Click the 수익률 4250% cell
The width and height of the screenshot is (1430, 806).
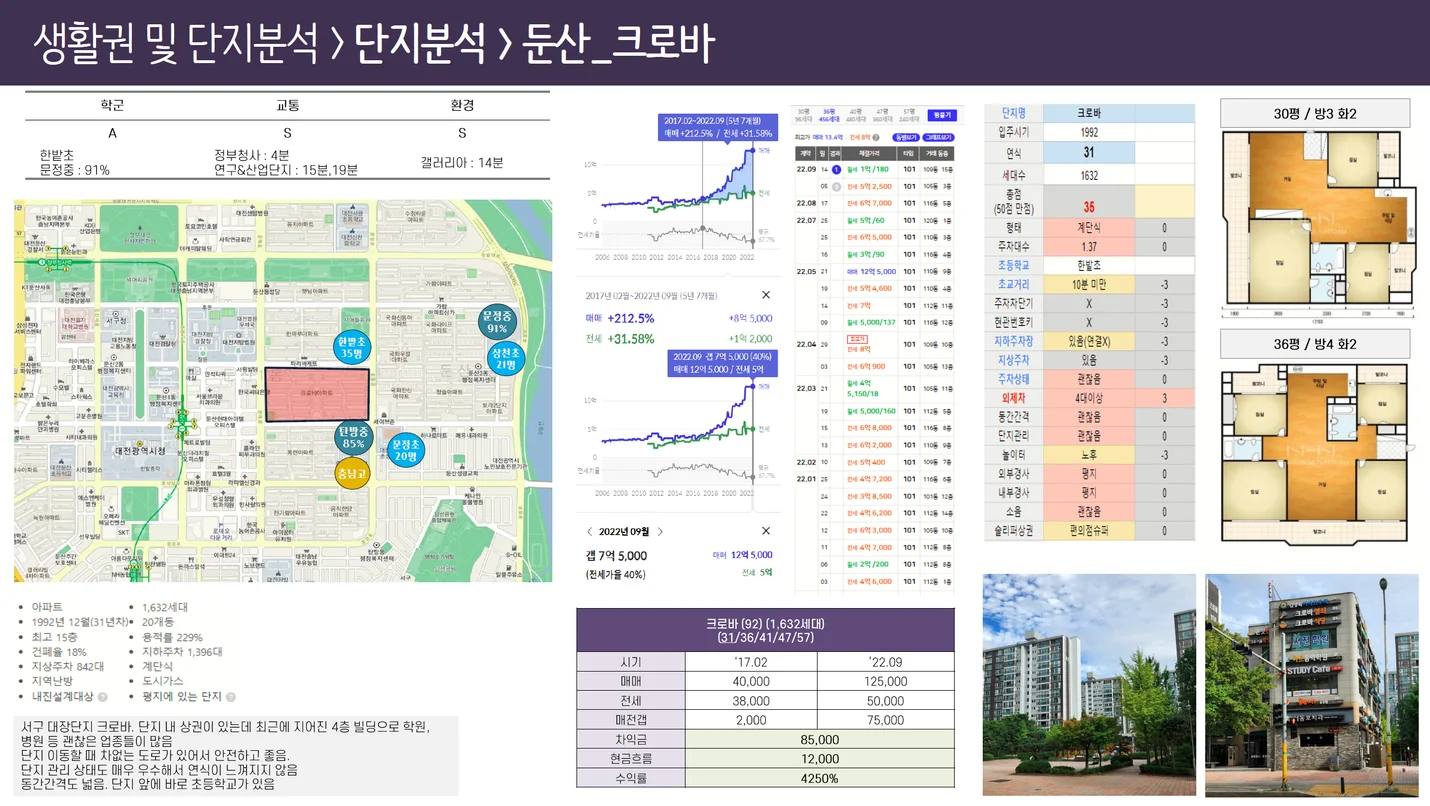(x=819, y=778)
